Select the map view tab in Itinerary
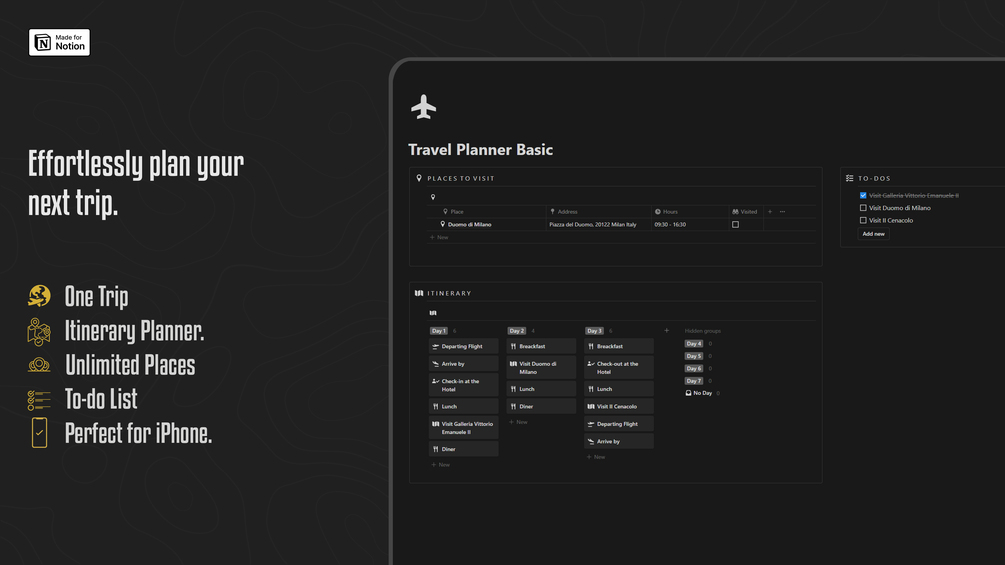The image size is (1005, 565). [433, 313]
